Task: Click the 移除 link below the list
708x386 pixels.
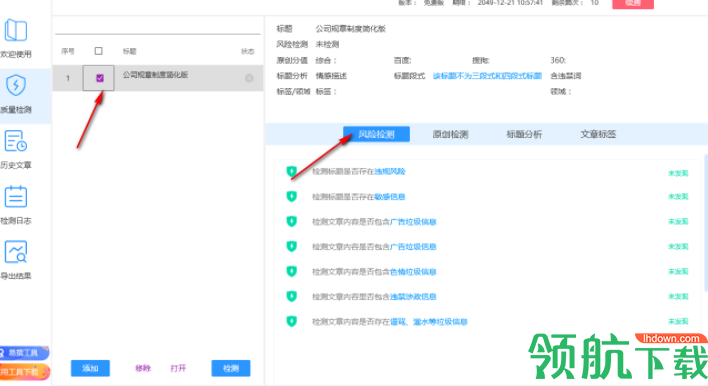Action: tap(143, 368)
